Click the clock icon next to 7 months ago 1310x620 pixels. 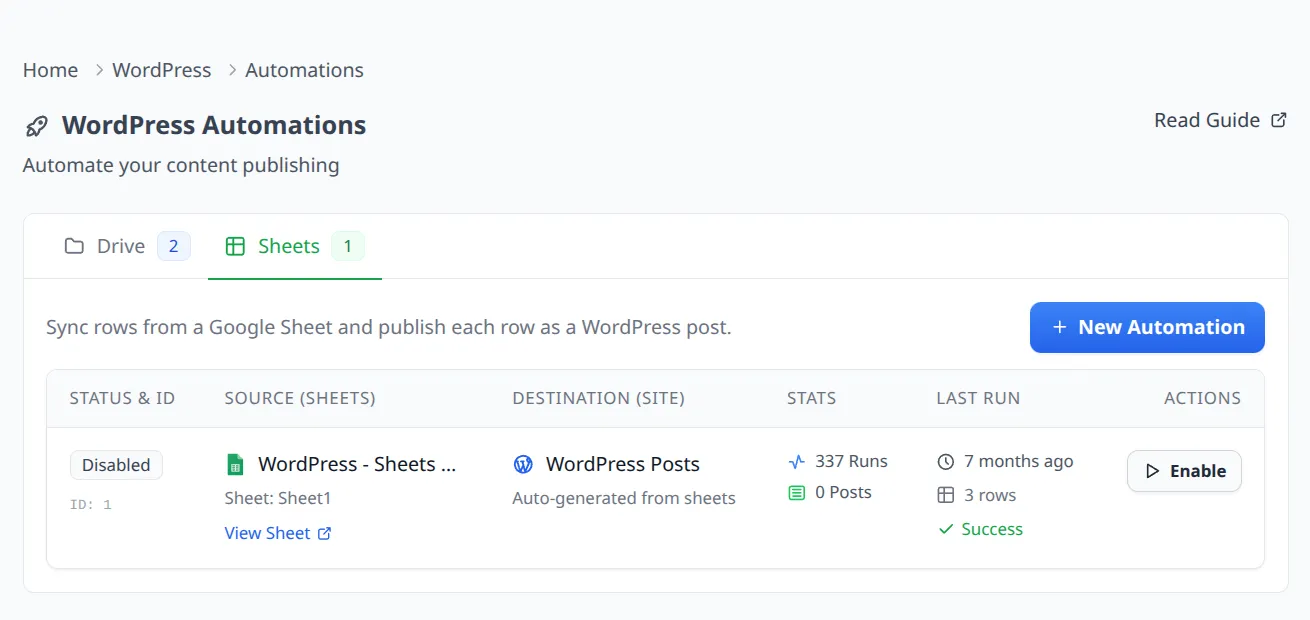point(944,461)
